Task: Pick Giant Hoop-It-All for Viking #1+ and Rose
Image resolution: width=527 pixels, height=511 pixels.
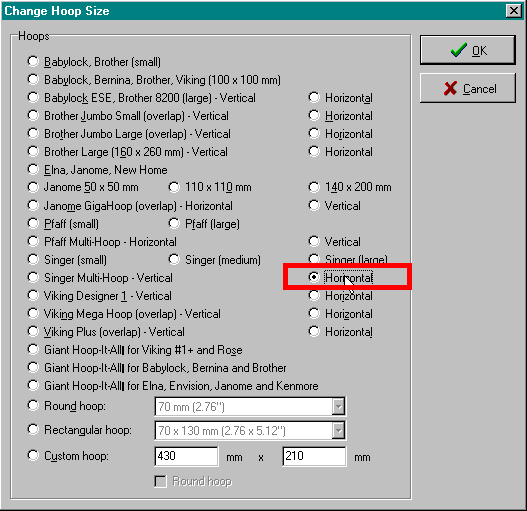Action: click(x=135, y=350)
